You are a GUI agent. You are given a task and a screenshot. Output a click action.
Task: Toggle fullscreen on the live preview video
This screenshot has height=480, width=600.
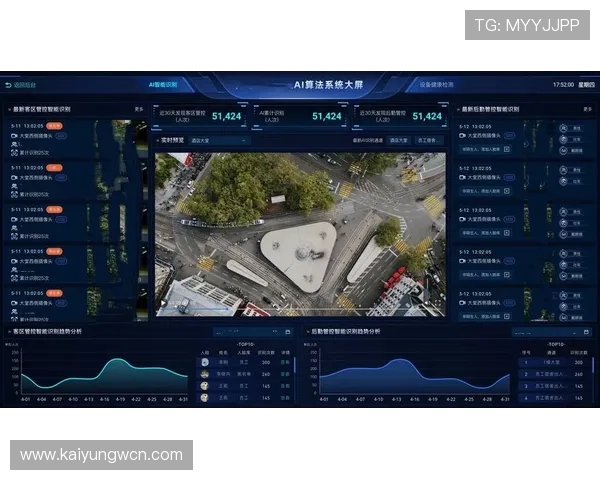(x=437, y=303)
